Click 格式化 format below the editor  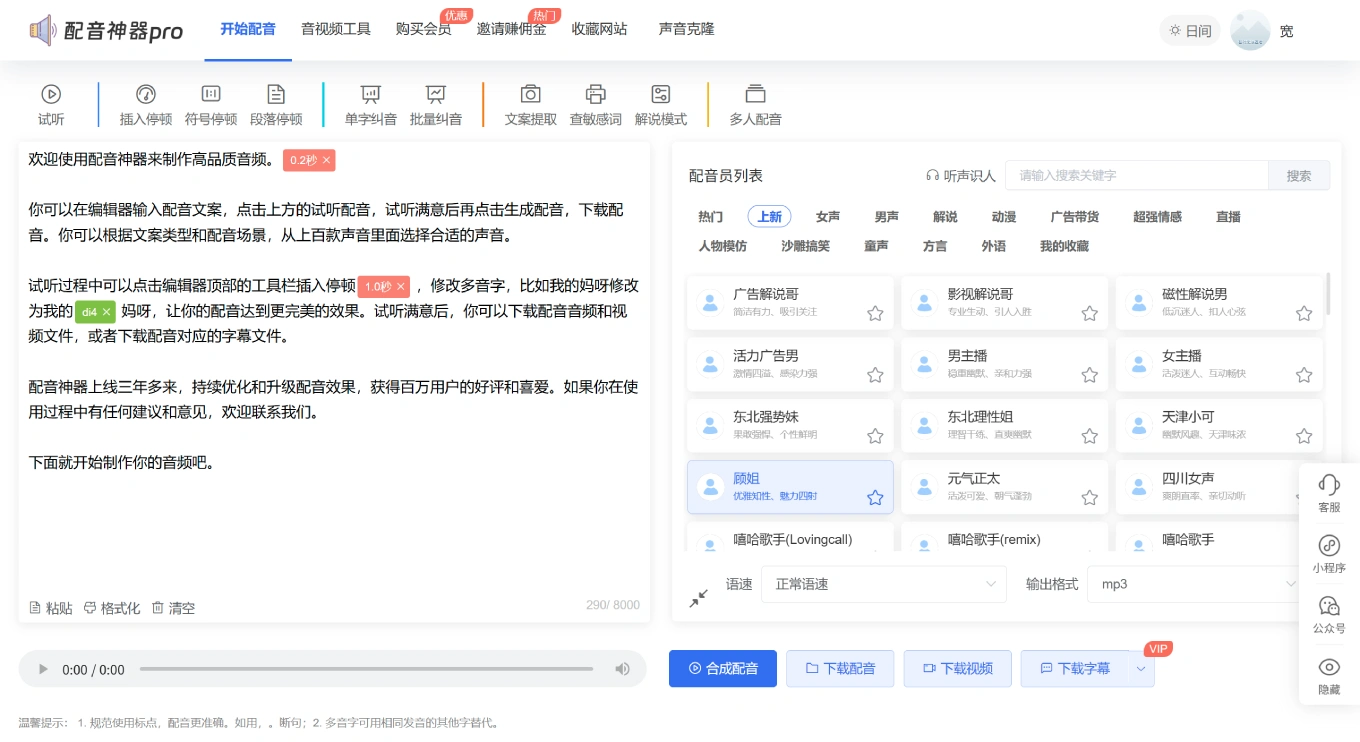coord(112,608)
